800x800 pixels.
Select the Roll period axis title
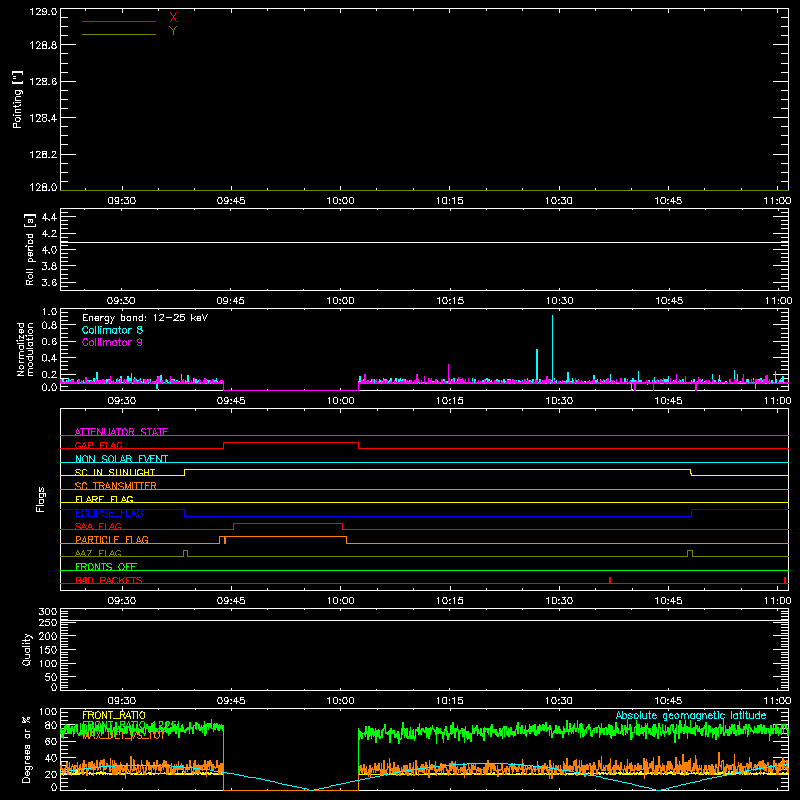29,249
